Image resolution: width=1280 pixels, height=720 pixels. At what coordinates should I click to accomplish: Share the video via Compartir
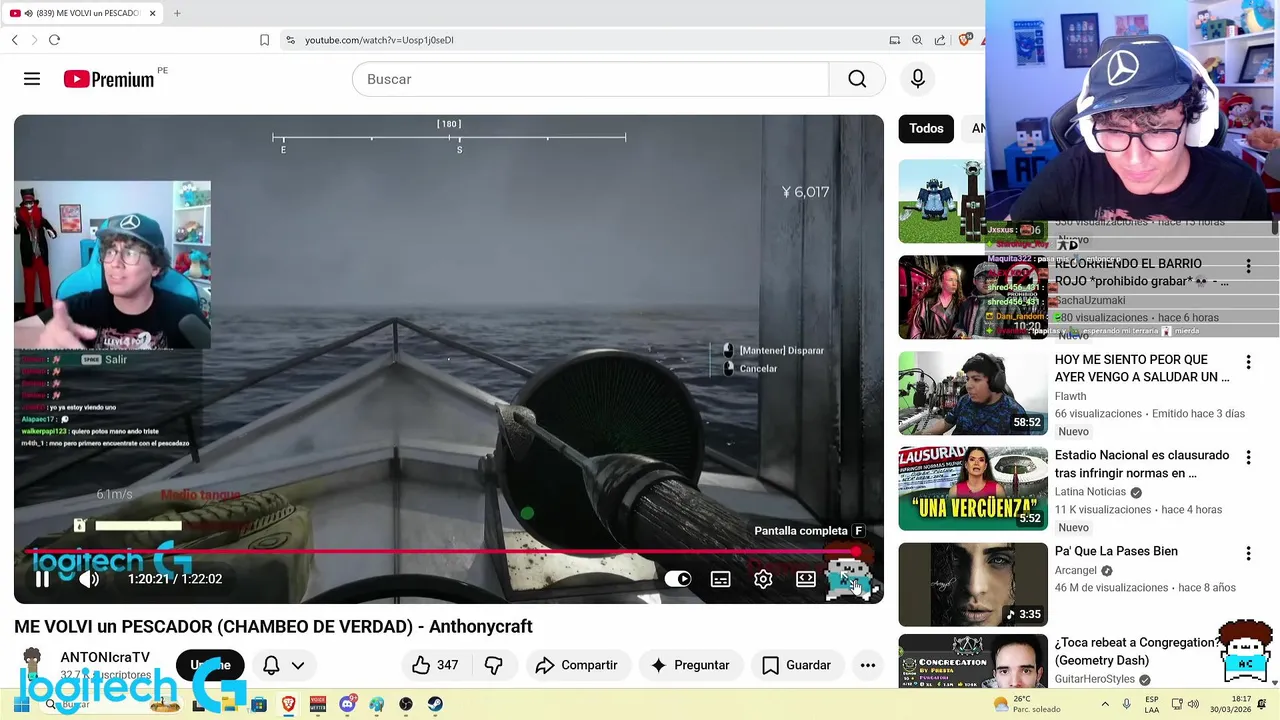[576, 665]
